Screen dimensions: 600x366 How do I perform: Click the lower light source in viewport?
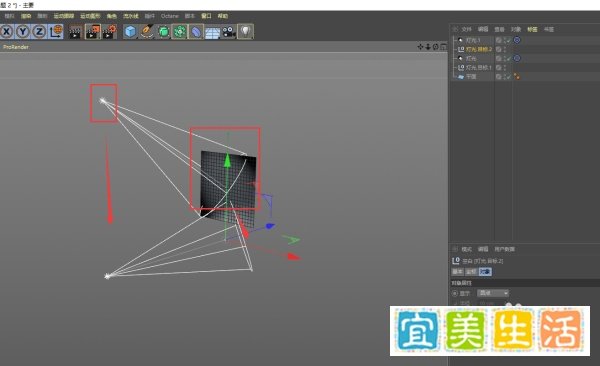(x=108, y=276)
